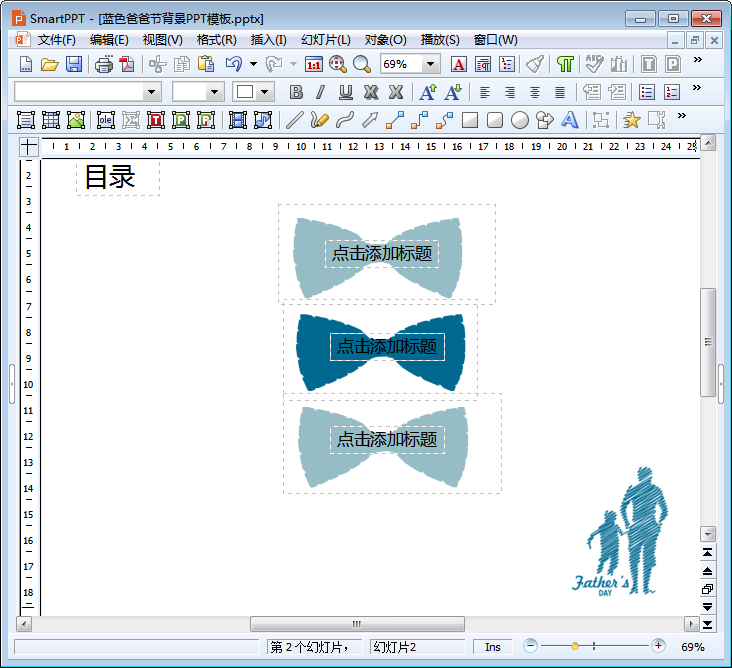
Task: Show more object toolbar buttons
Action: (682, 115)
